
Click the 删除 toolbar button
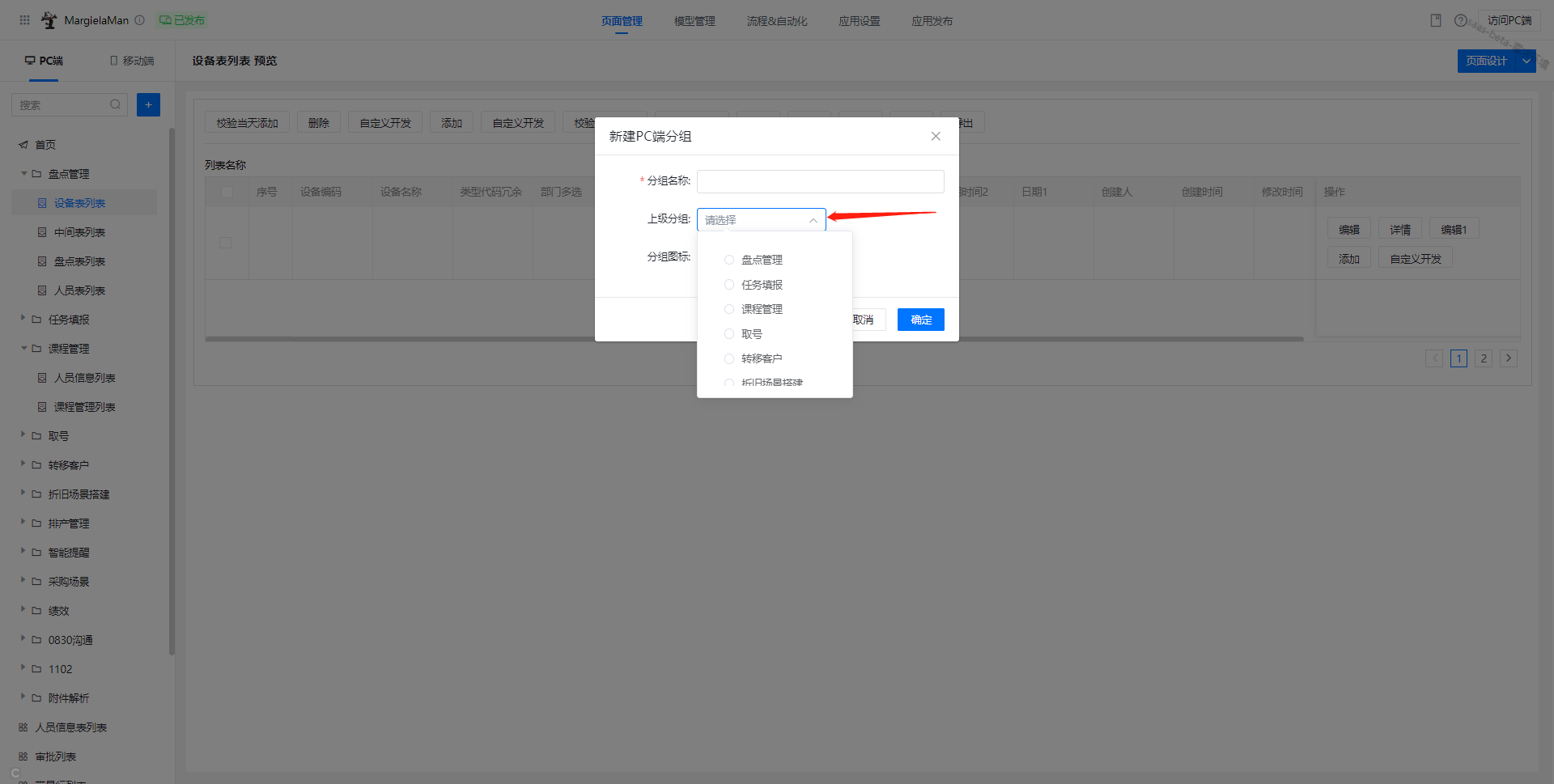pos(319,123)
